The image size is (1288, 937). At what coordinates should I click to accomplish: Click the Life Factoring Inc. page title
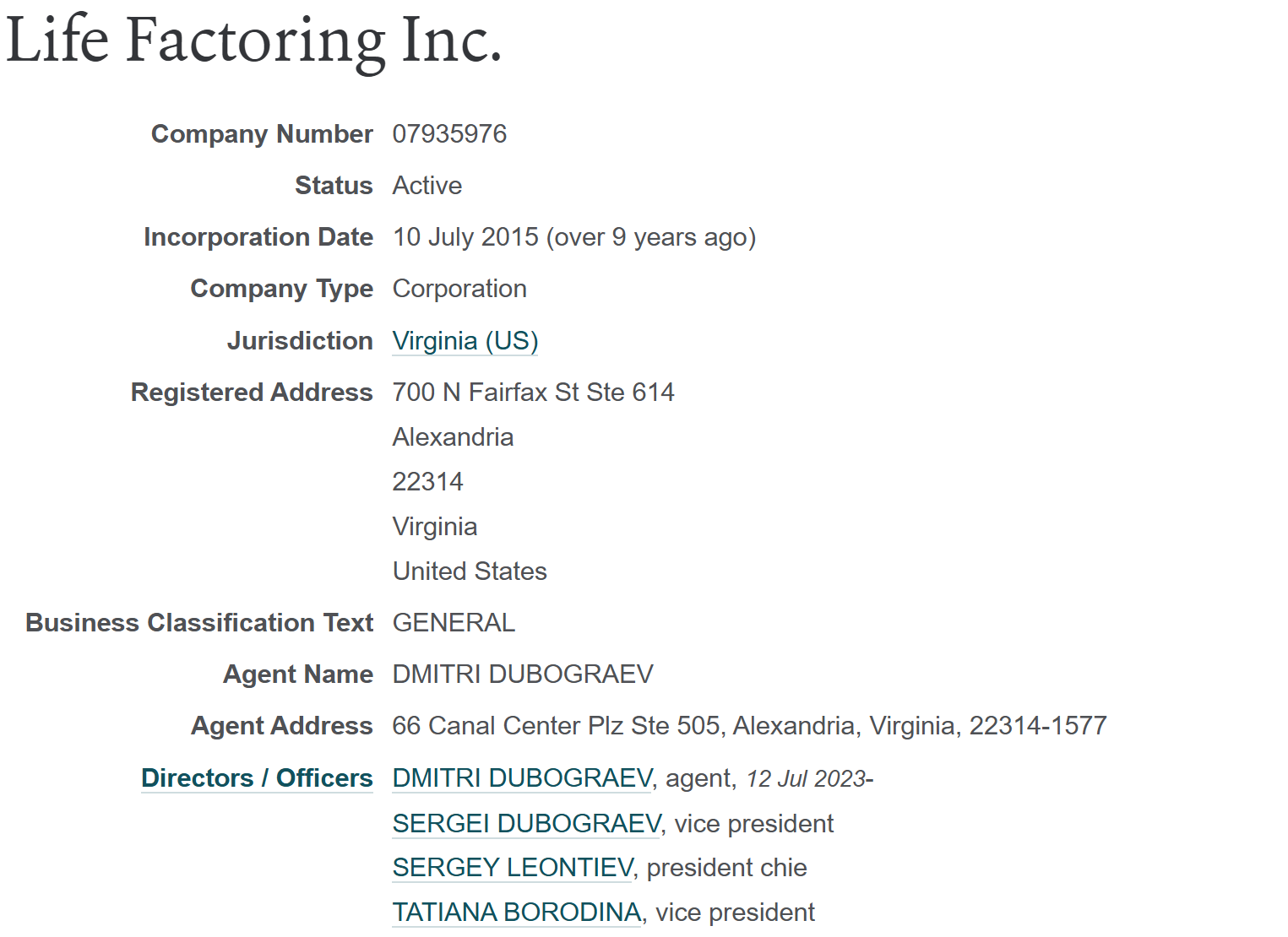pyautogui.click(x=253, y=41)
